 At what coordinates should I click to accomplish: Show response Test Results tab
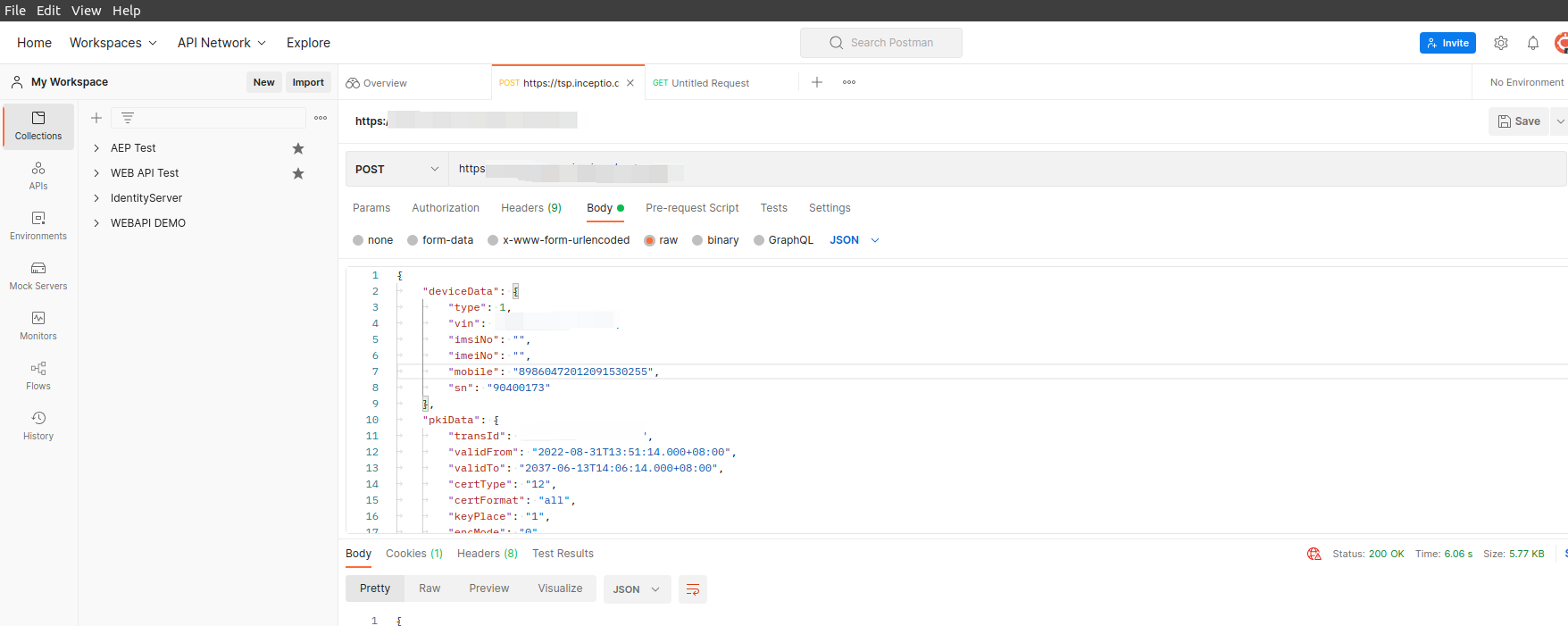(563, 554)
